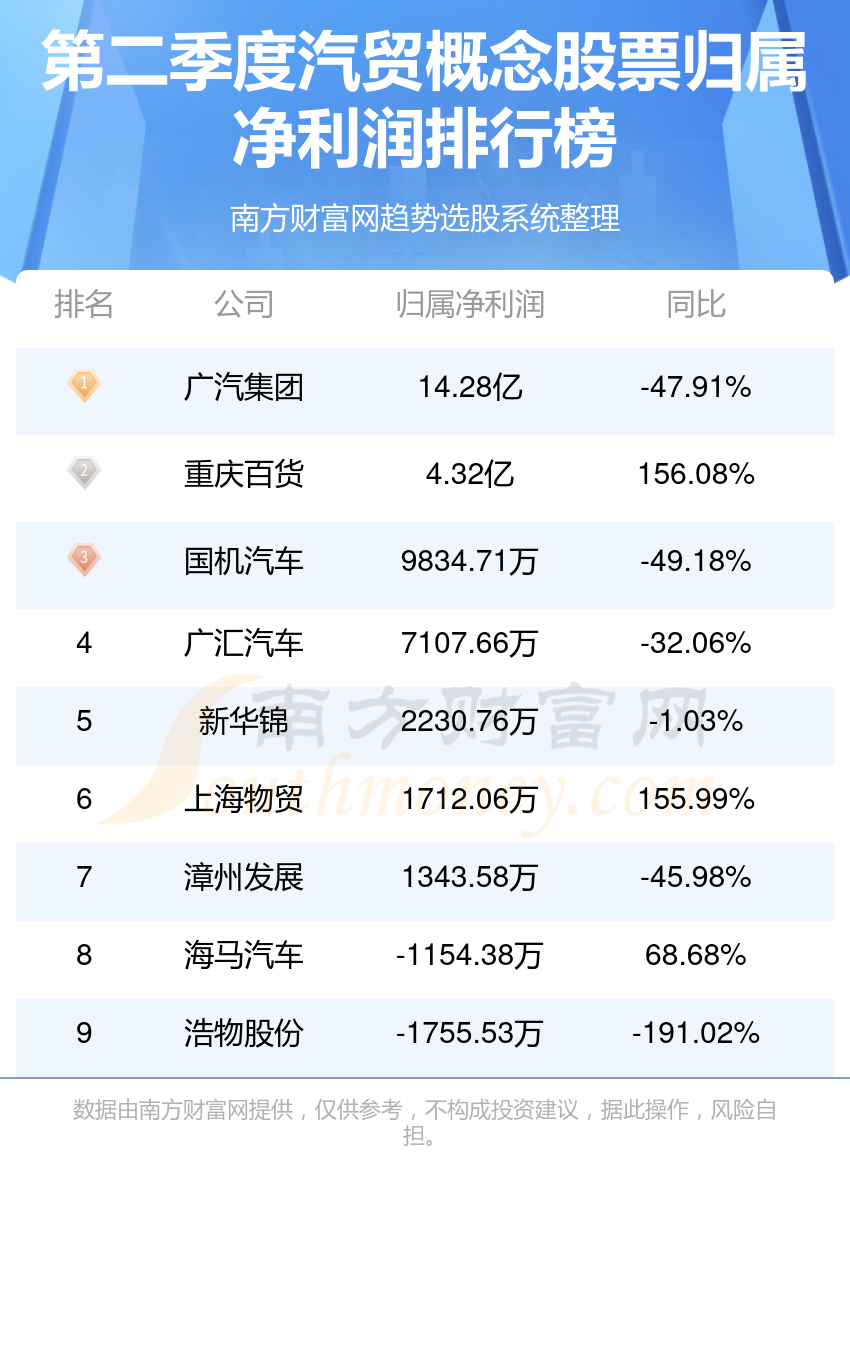This screenshot has width=850, height=1350.
Task: Select the 新华锦 company entry
Action: point(244,721)
